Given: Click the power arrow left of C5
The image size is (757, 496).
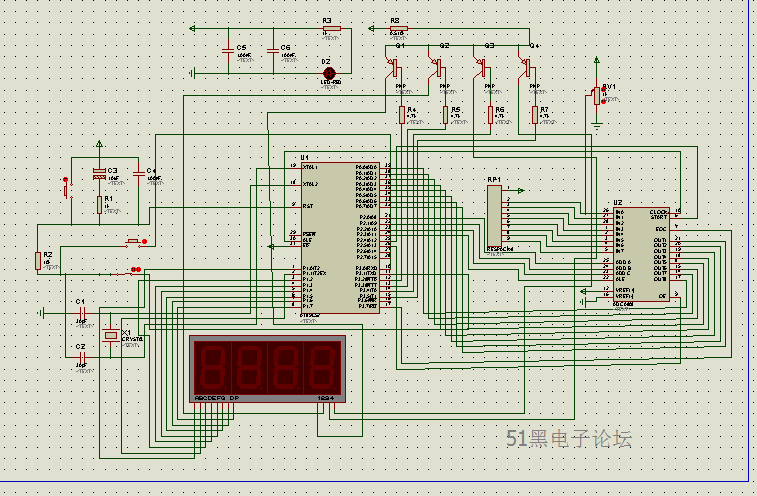Looking at the screenshot, I should tap(192, 28).
